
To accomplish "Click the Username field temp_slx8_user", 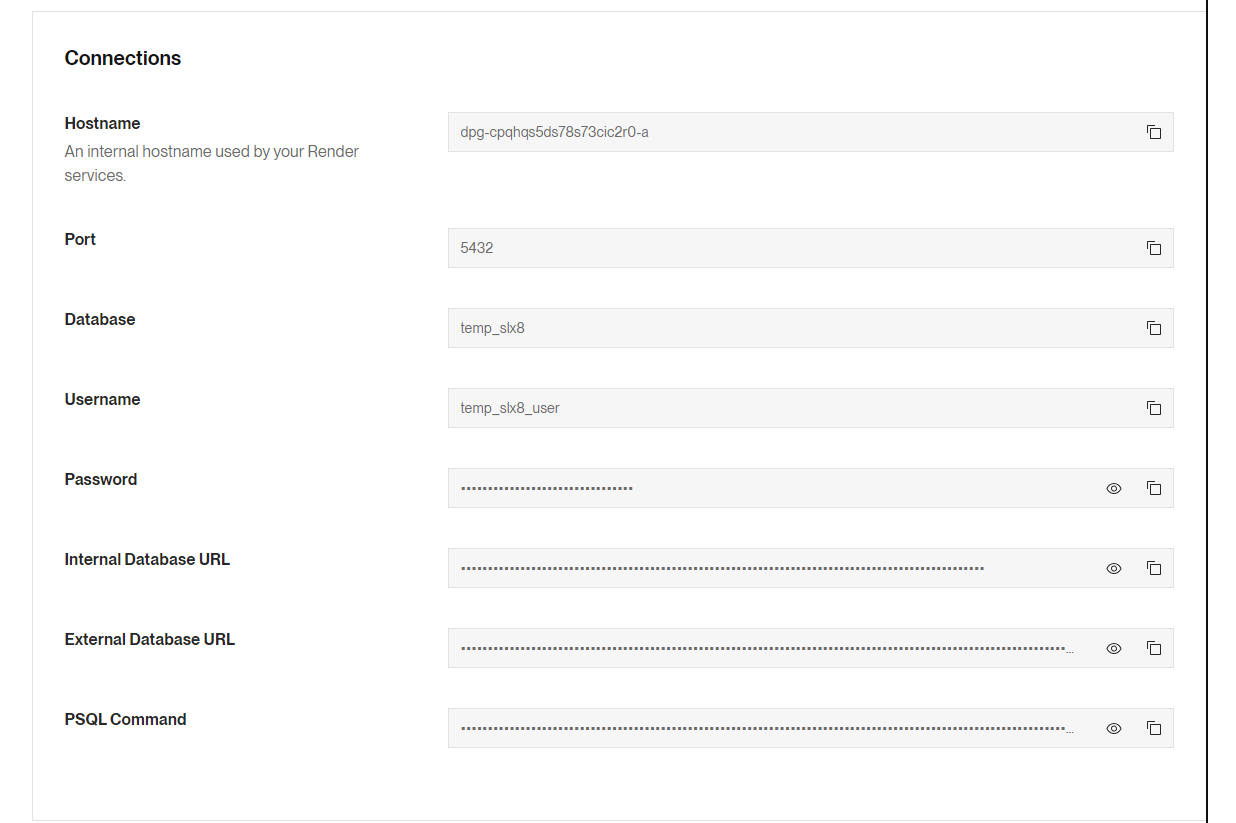I will (780, 408).
